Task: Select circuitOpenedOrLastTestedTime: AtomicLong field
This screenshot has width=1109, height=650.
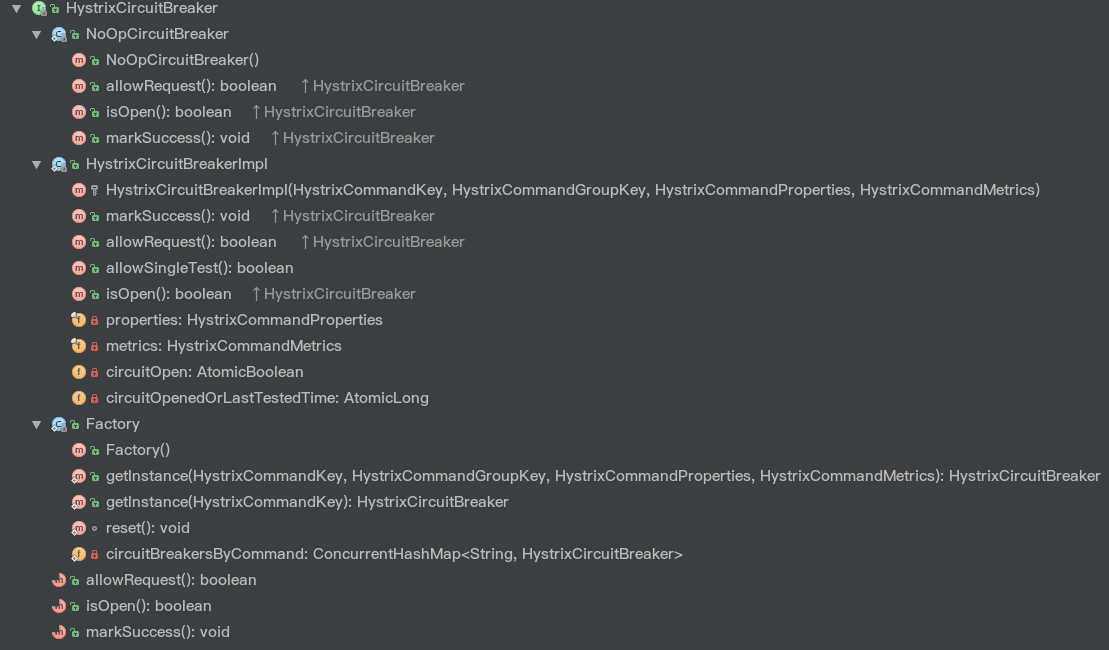Action: [x=267, y=398]
